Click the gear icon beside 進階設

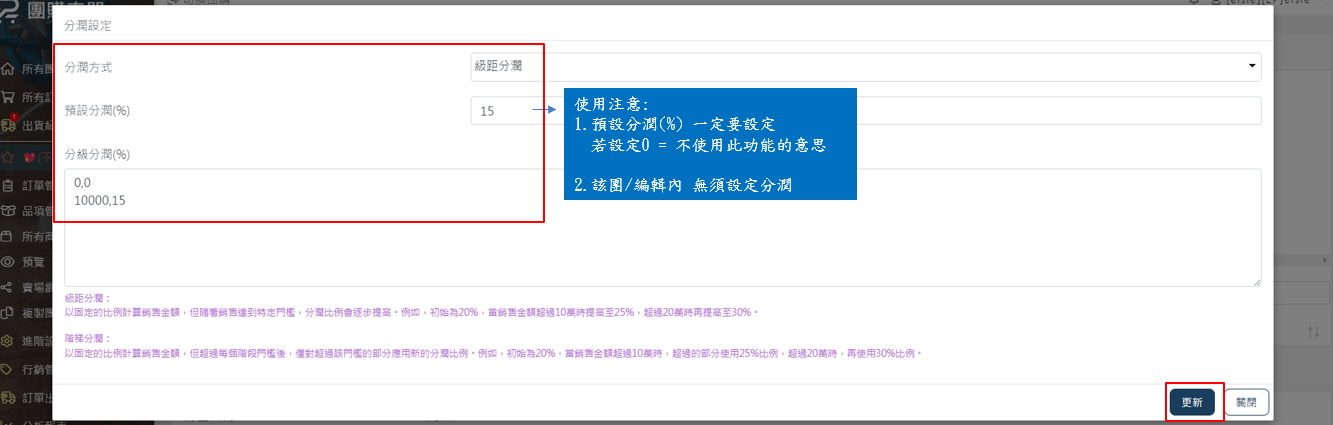point(8,342)
